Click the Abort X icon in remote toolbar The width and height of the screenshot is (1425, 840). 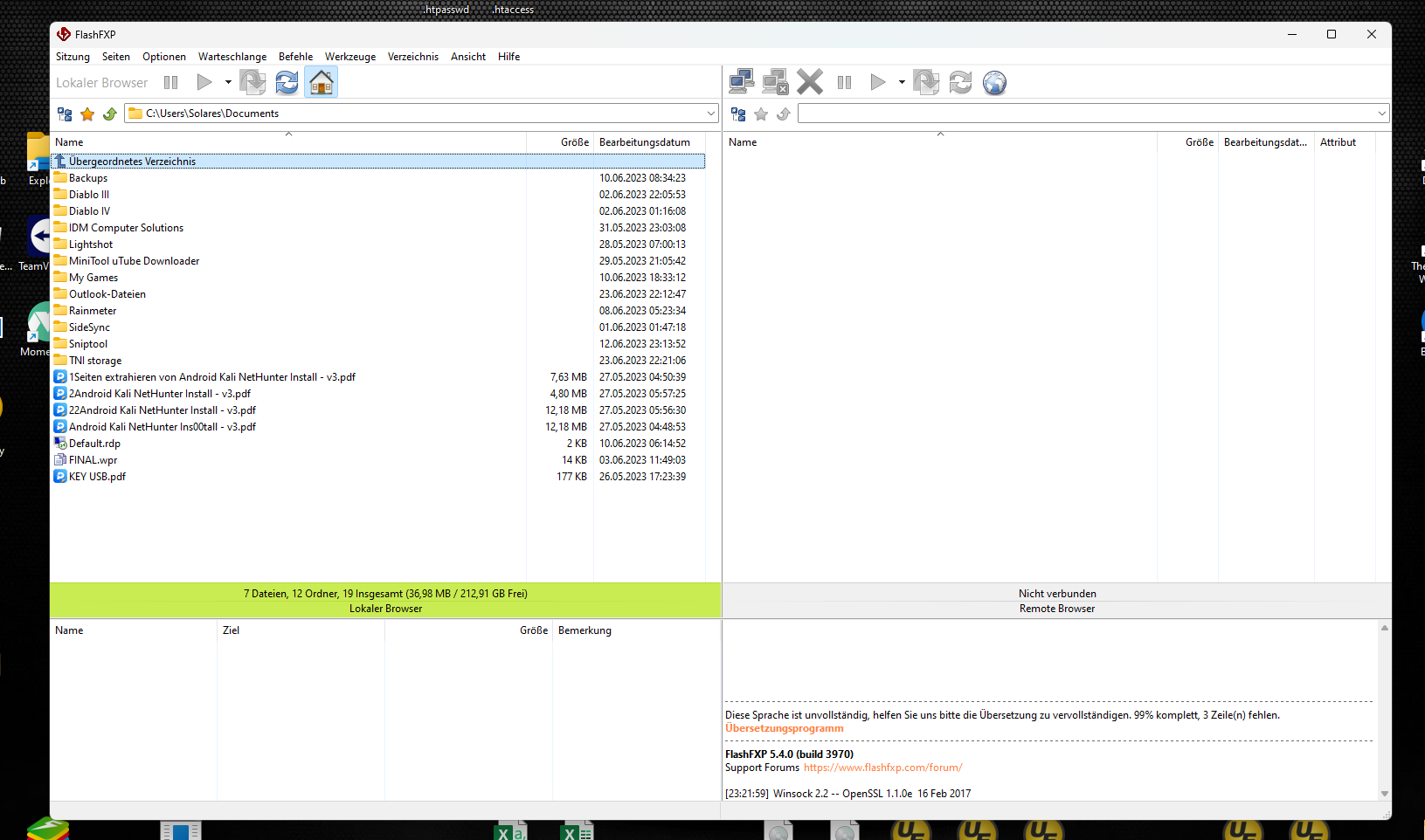point(810,83)
